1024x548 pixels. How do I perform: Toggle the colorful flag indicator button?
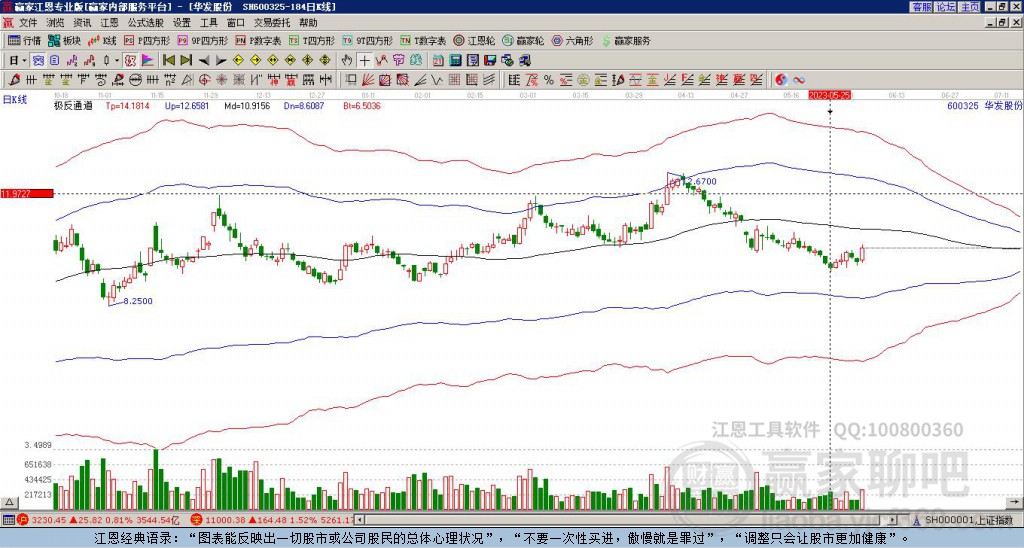tap(148, 61)
